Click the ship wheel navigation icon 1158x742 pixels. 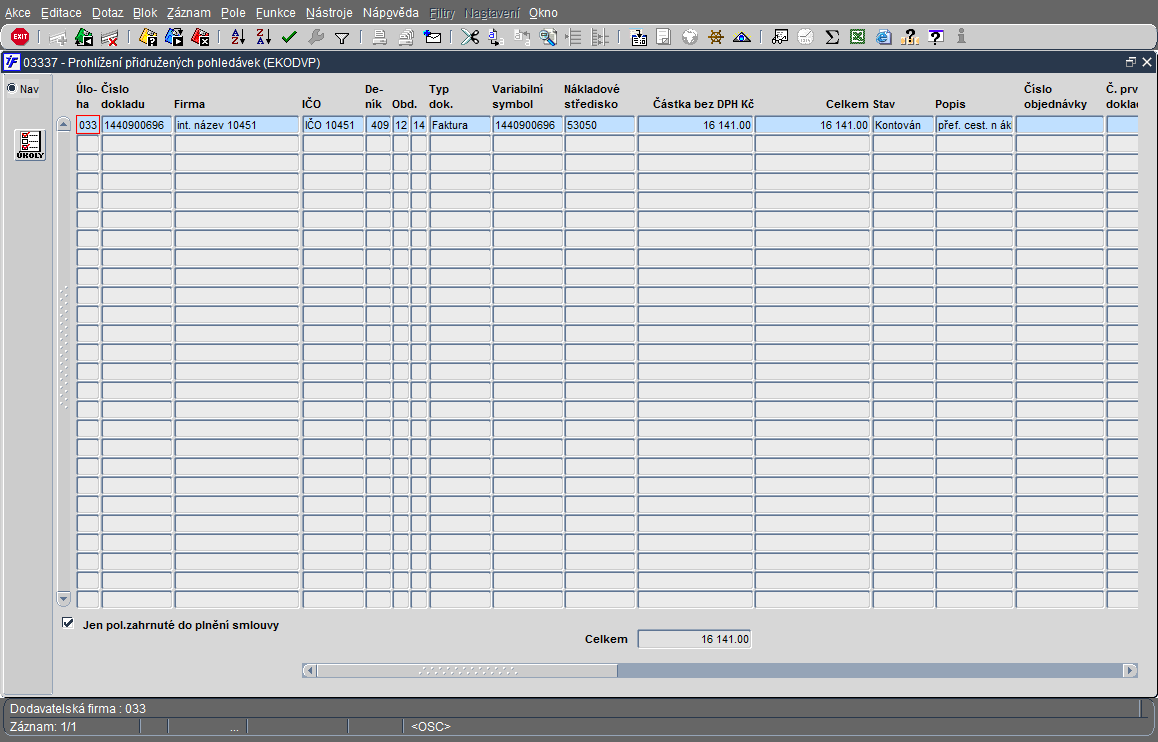click(x=716, y=37)
